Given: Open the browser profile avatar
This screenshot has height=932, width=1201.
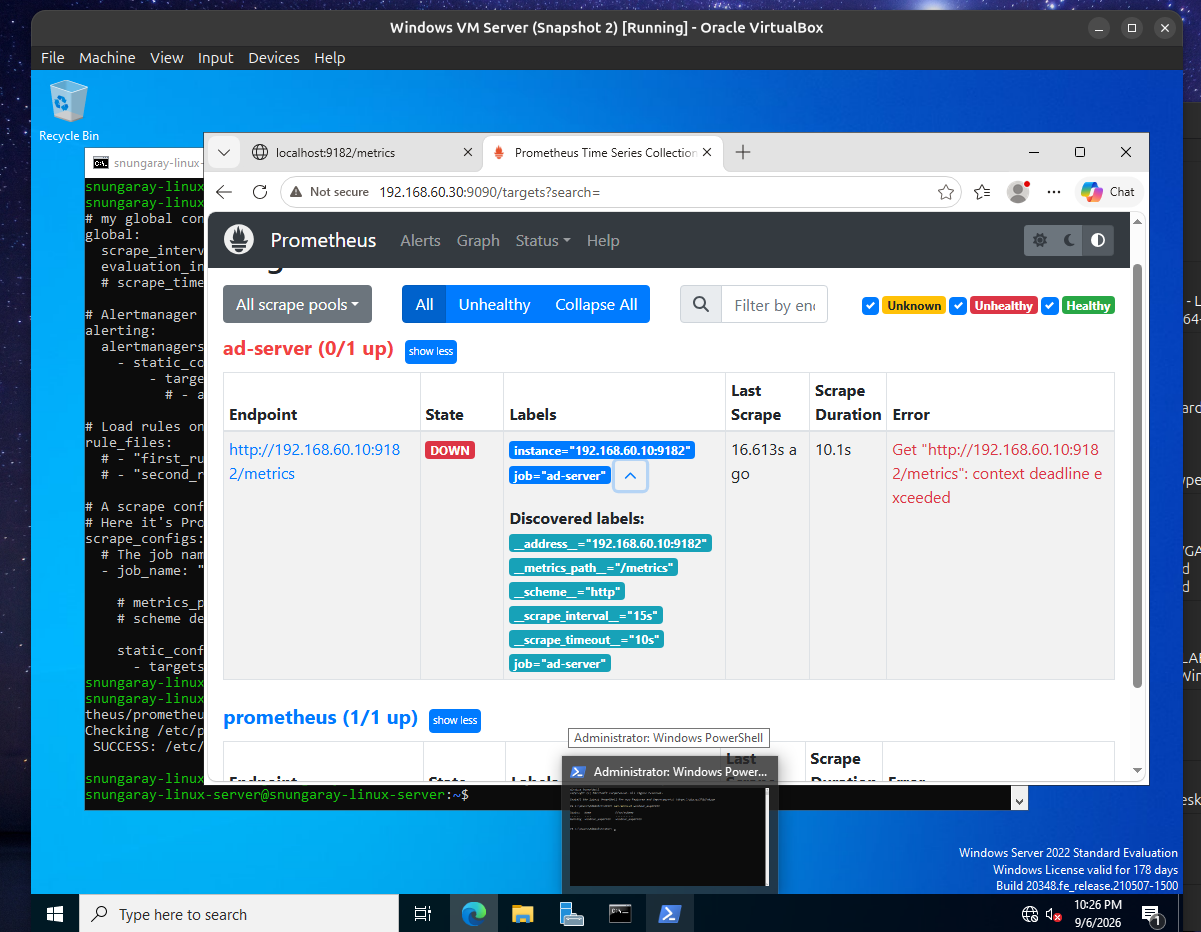Looking at the screenshot, I should (1018, 192).
